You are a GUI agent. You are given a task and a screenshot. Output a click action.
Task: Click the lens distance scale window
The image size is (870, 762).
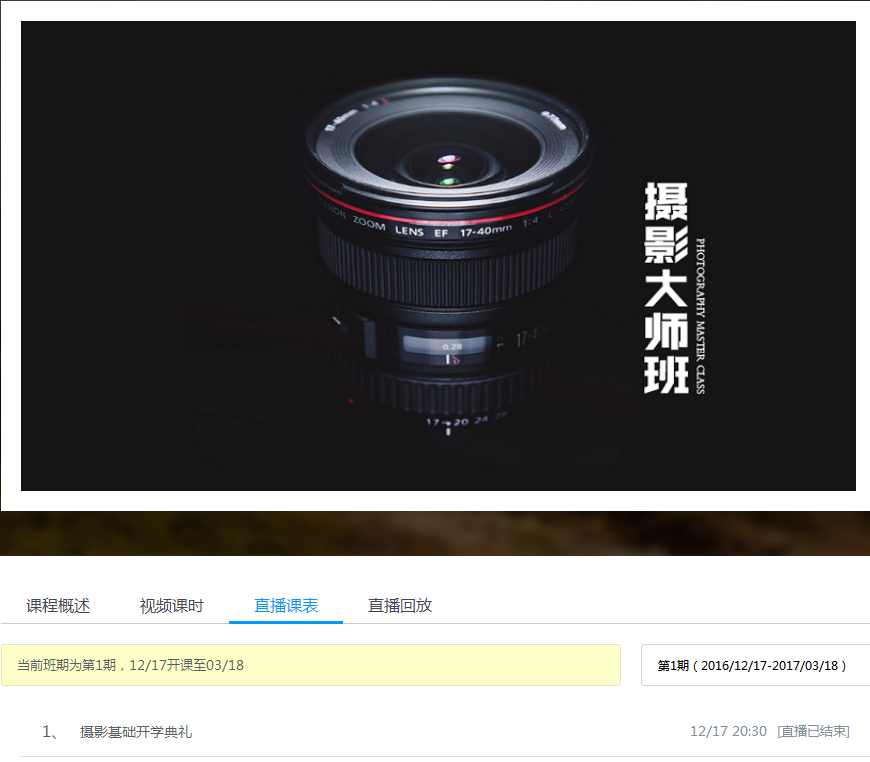(447, 347)
